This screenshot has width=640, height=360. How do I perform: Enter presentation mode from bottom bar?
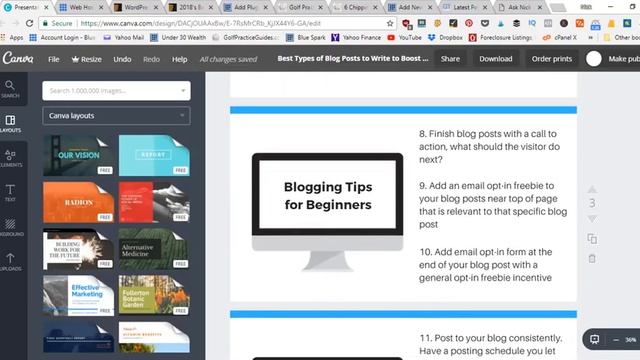pyautogui.click(x=595, y=340)
